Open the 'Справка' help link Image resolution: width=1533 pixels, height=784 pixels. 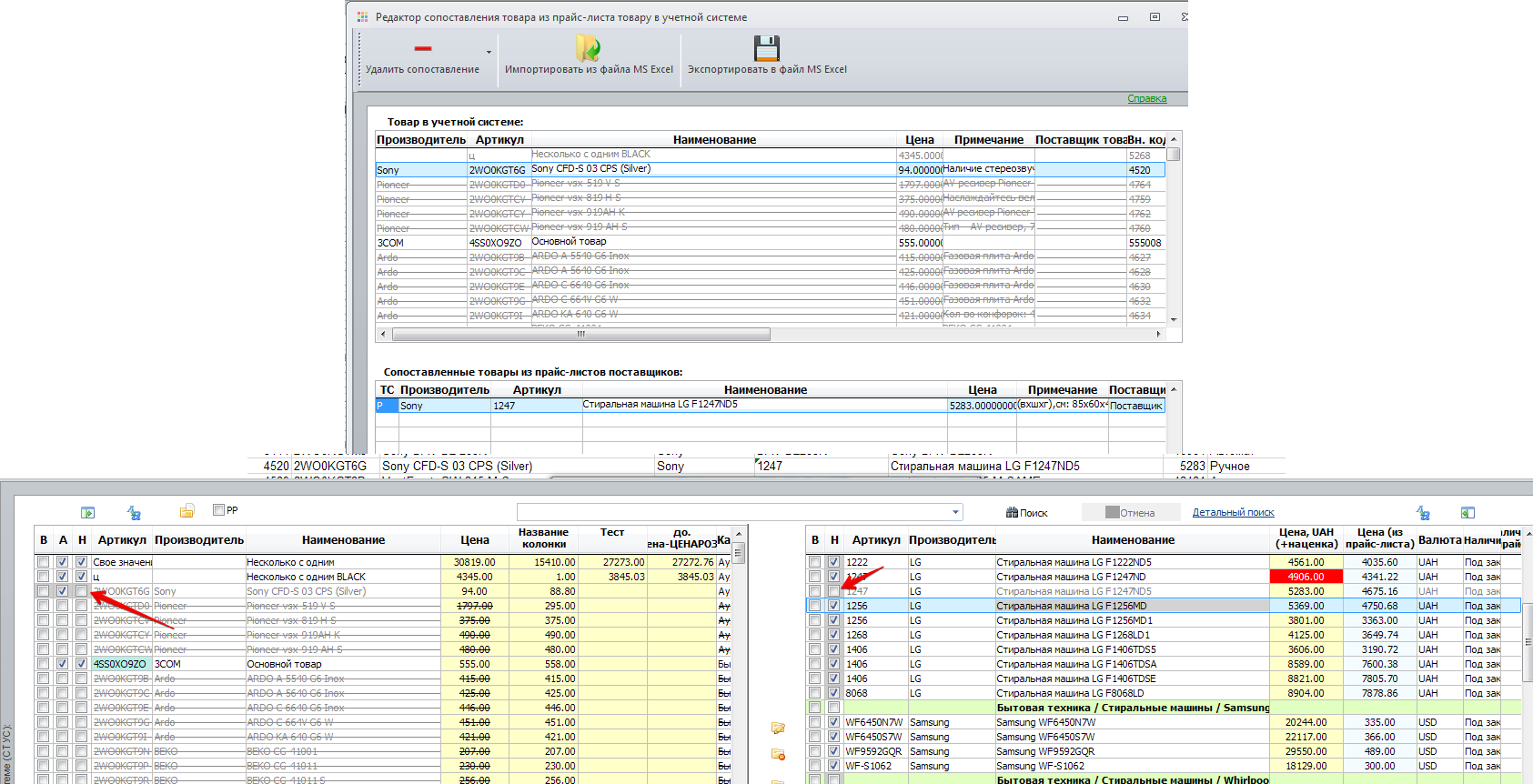(1146, 98)
